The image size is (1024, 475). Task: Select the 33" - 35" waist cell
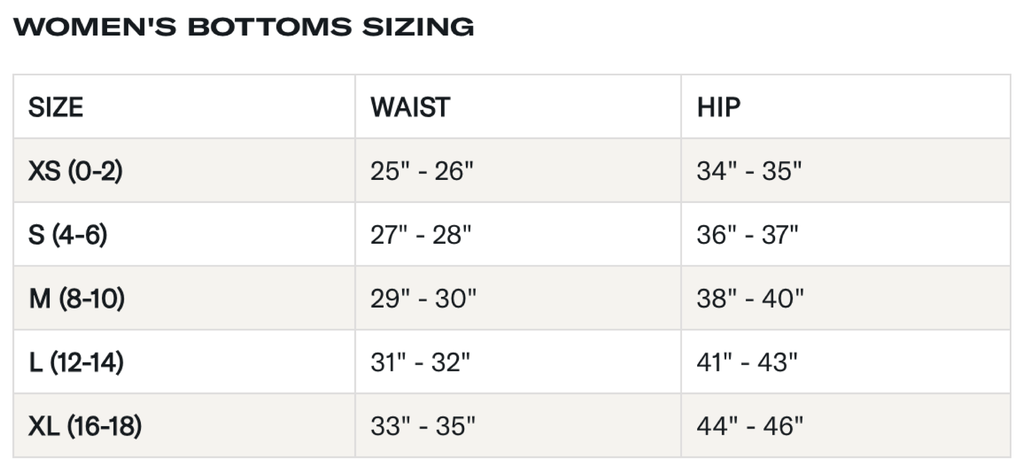423,427
